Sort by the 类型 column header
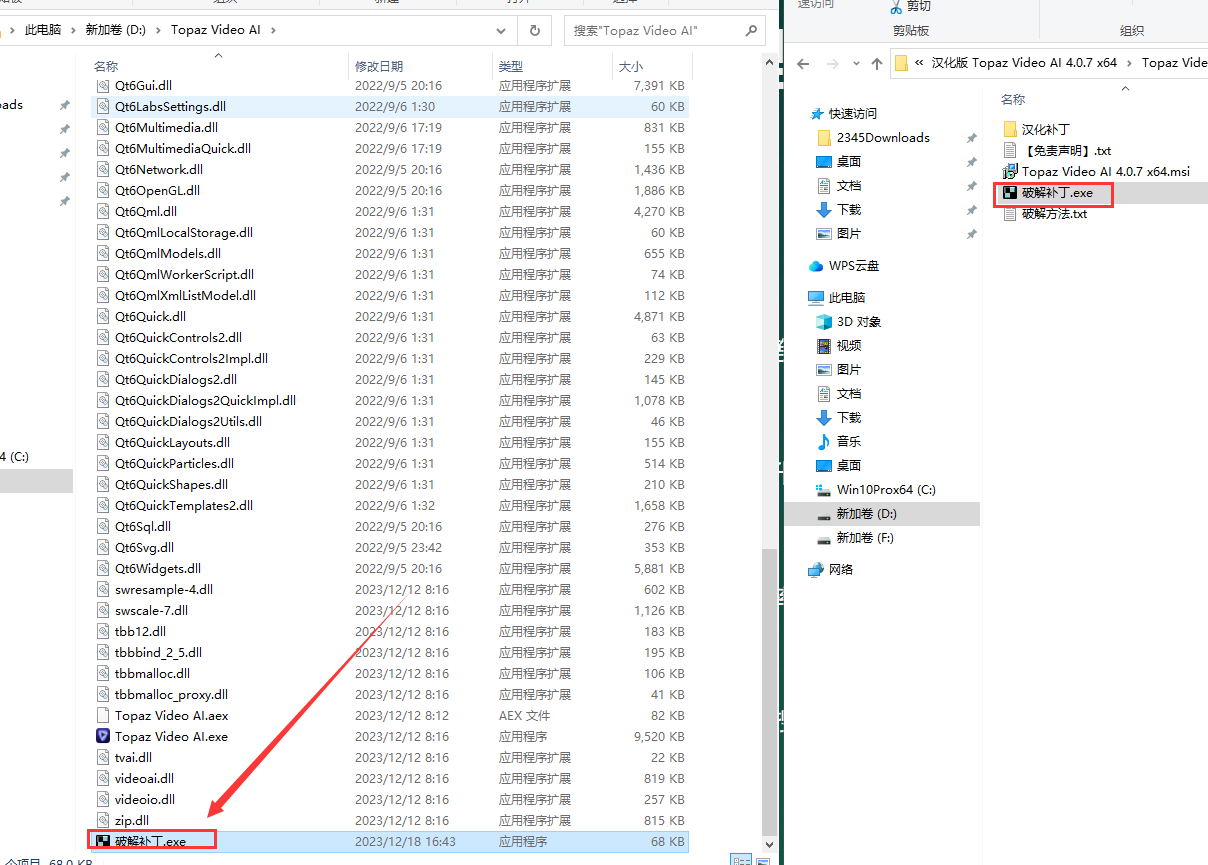 [510, 66]
